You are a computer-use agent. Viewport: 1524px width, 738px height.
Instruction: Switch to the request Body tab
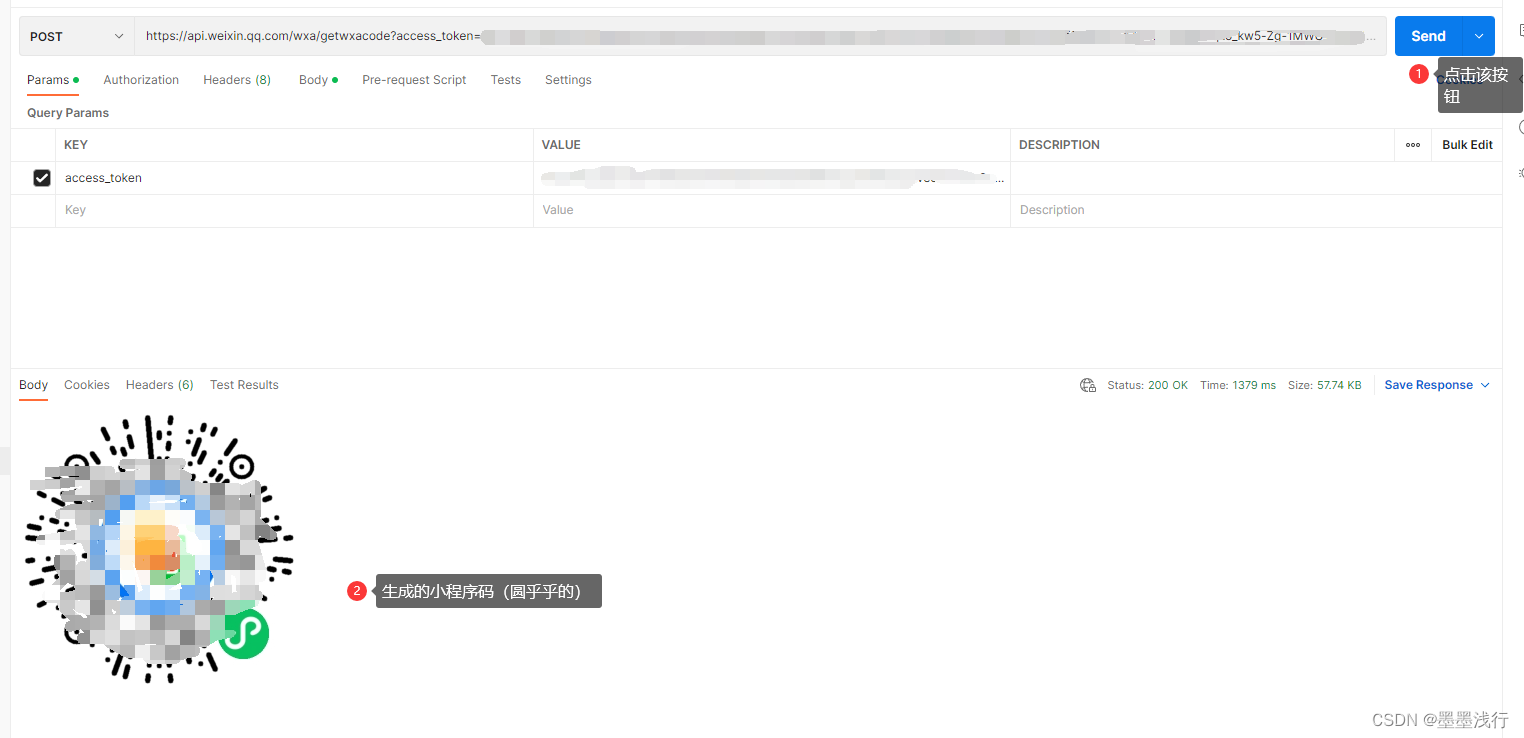(x=318, y=80)
